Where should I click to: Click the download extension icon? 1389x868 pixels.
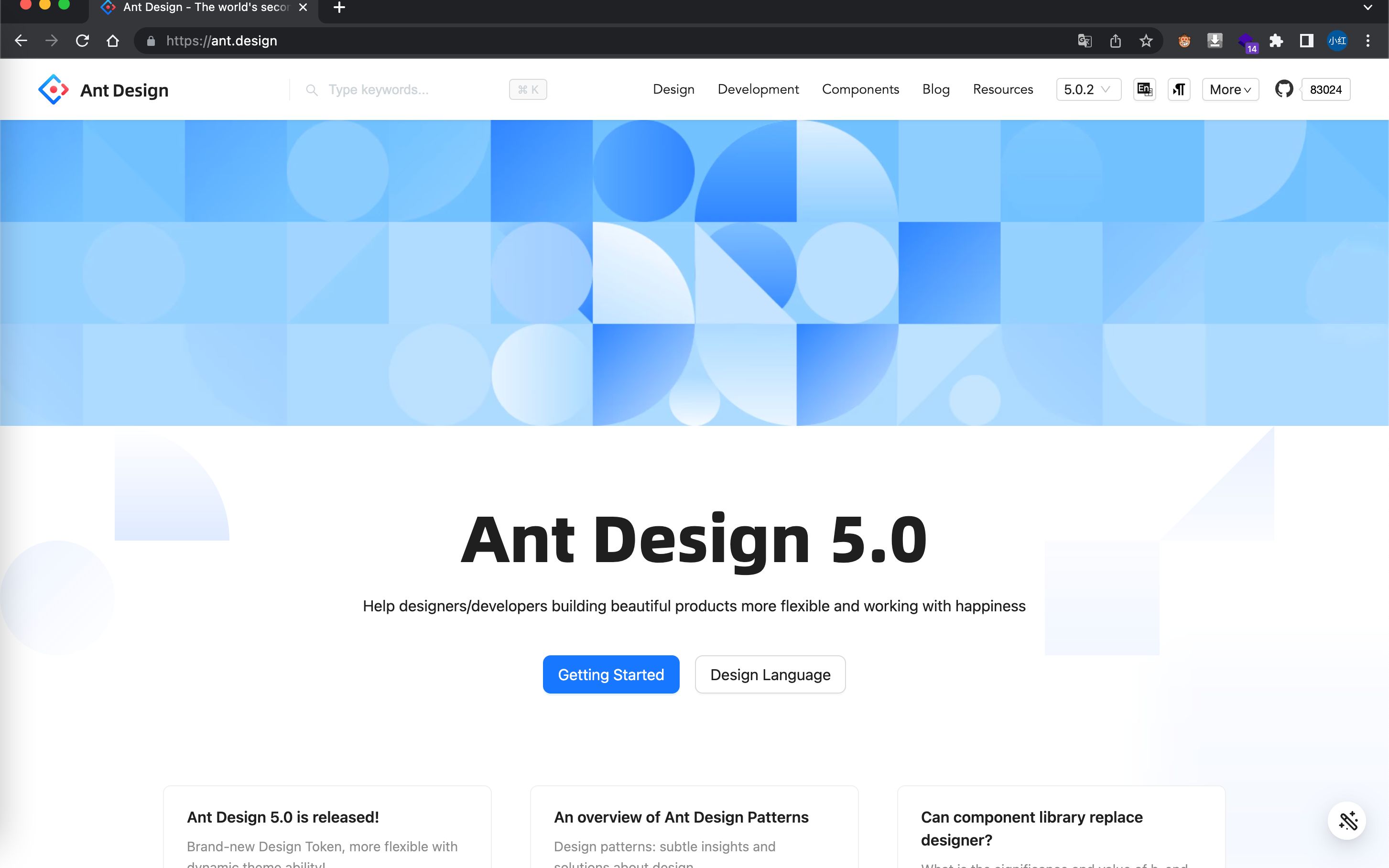[x=1215, y=41]
